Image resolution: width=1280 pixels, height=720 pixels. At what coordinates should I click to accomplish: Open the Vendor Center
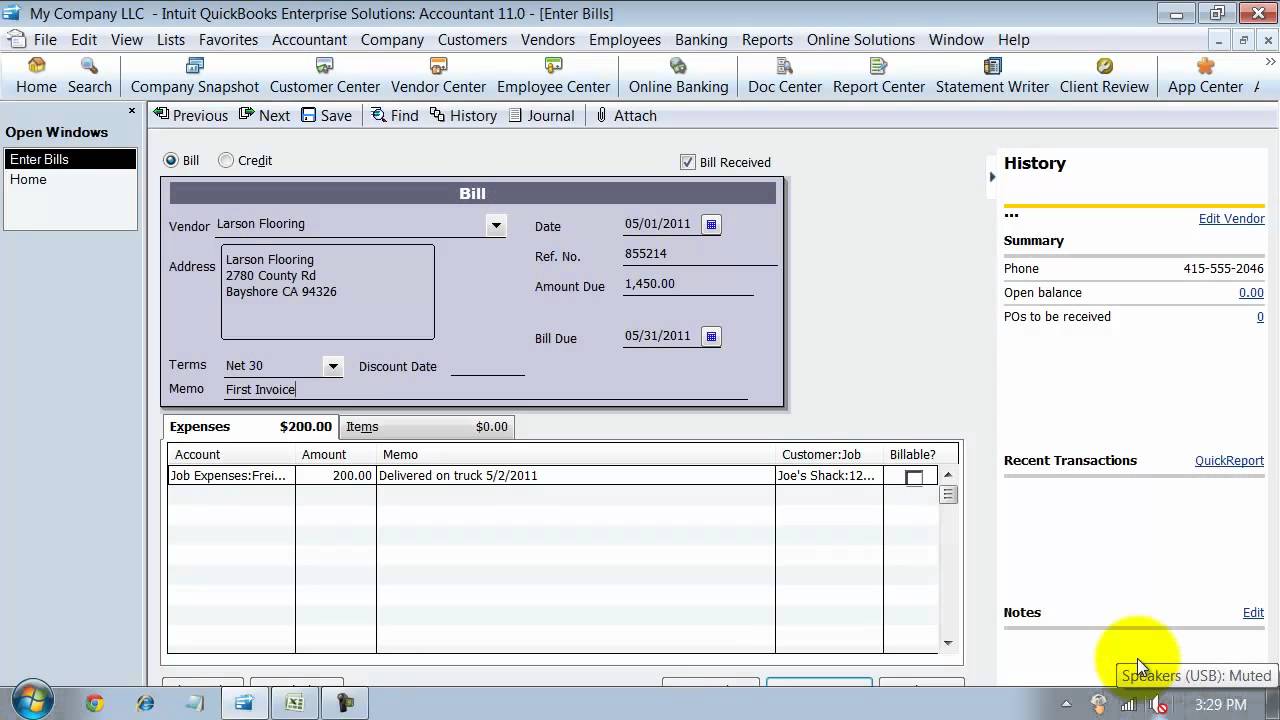coord(438,77)
